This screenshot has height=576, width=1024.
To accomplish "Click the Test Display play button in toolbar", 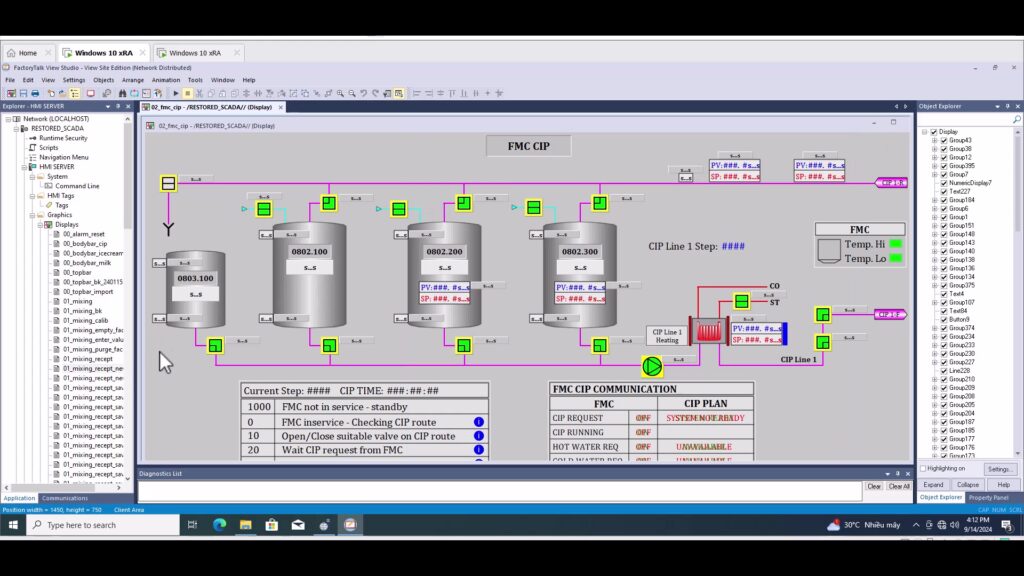I will (176, 93).
